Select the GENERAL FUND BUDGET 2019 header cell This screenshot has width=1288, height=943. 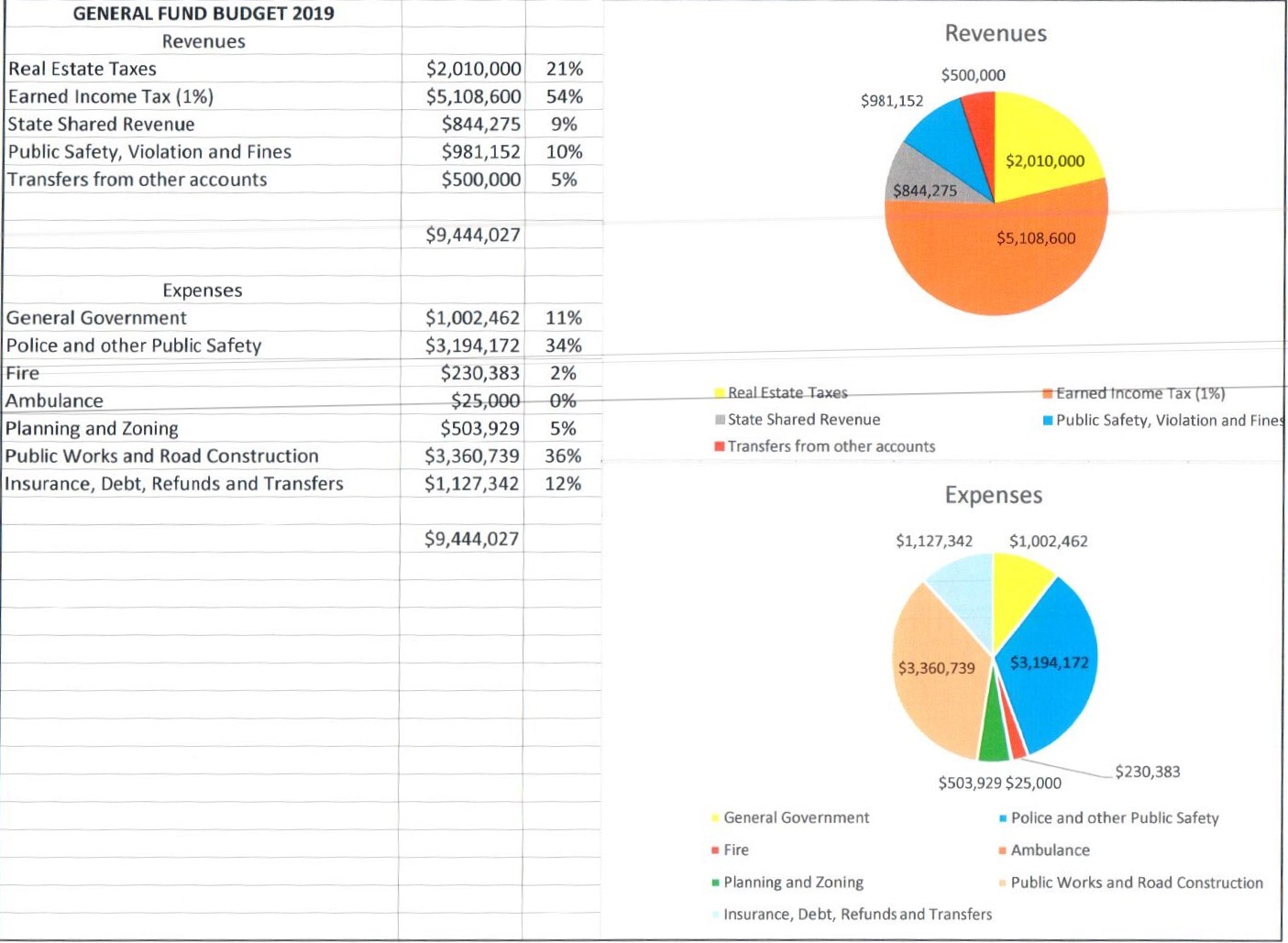(x=204, y=14)
